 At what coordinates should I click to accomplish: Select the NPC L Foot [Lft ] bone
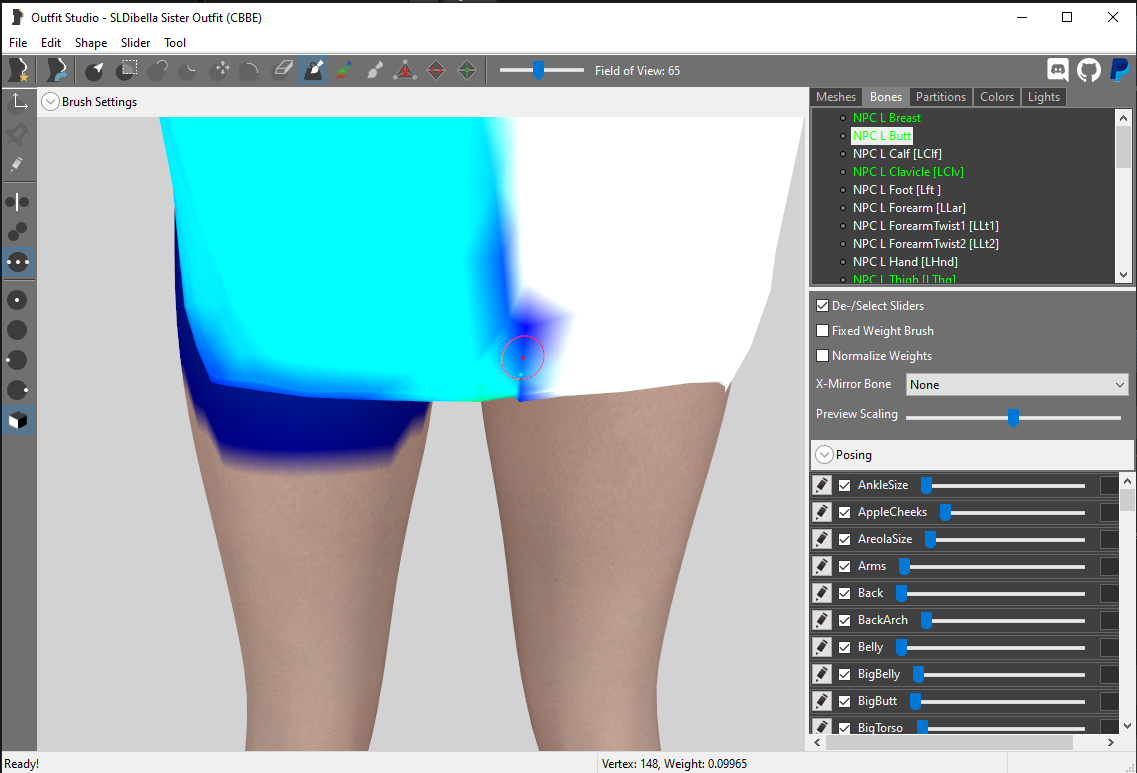(896, 190)
